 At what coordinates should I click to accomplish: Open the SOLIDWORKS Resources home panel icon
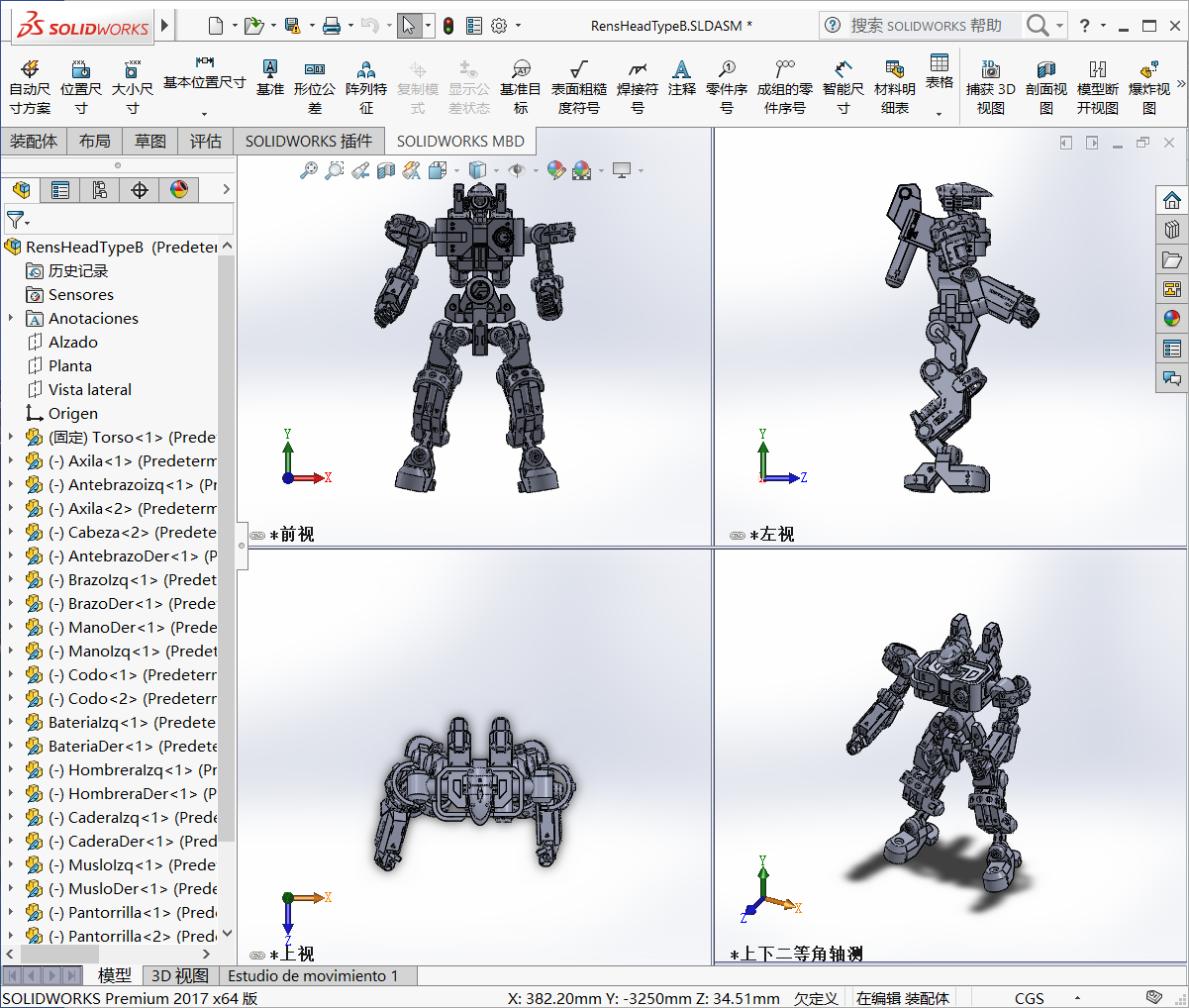pos(1172,200)
